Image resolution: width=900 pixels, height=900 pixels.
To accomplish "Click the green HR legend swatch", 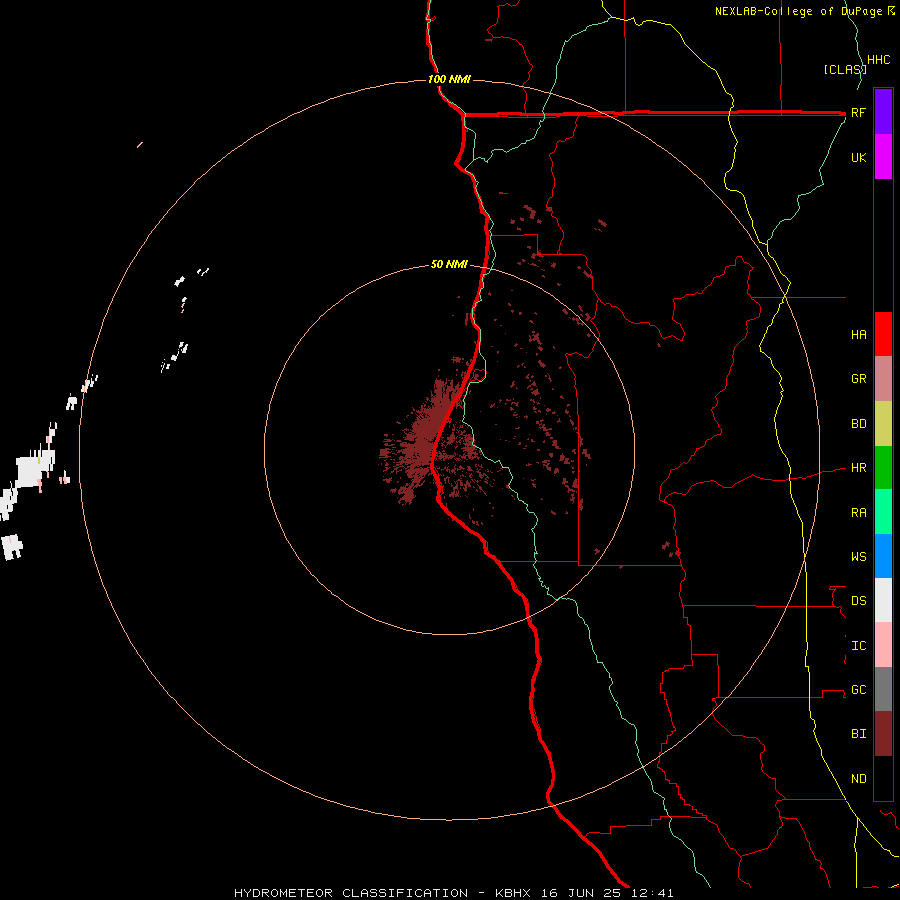I will click(x=883, y=468).
